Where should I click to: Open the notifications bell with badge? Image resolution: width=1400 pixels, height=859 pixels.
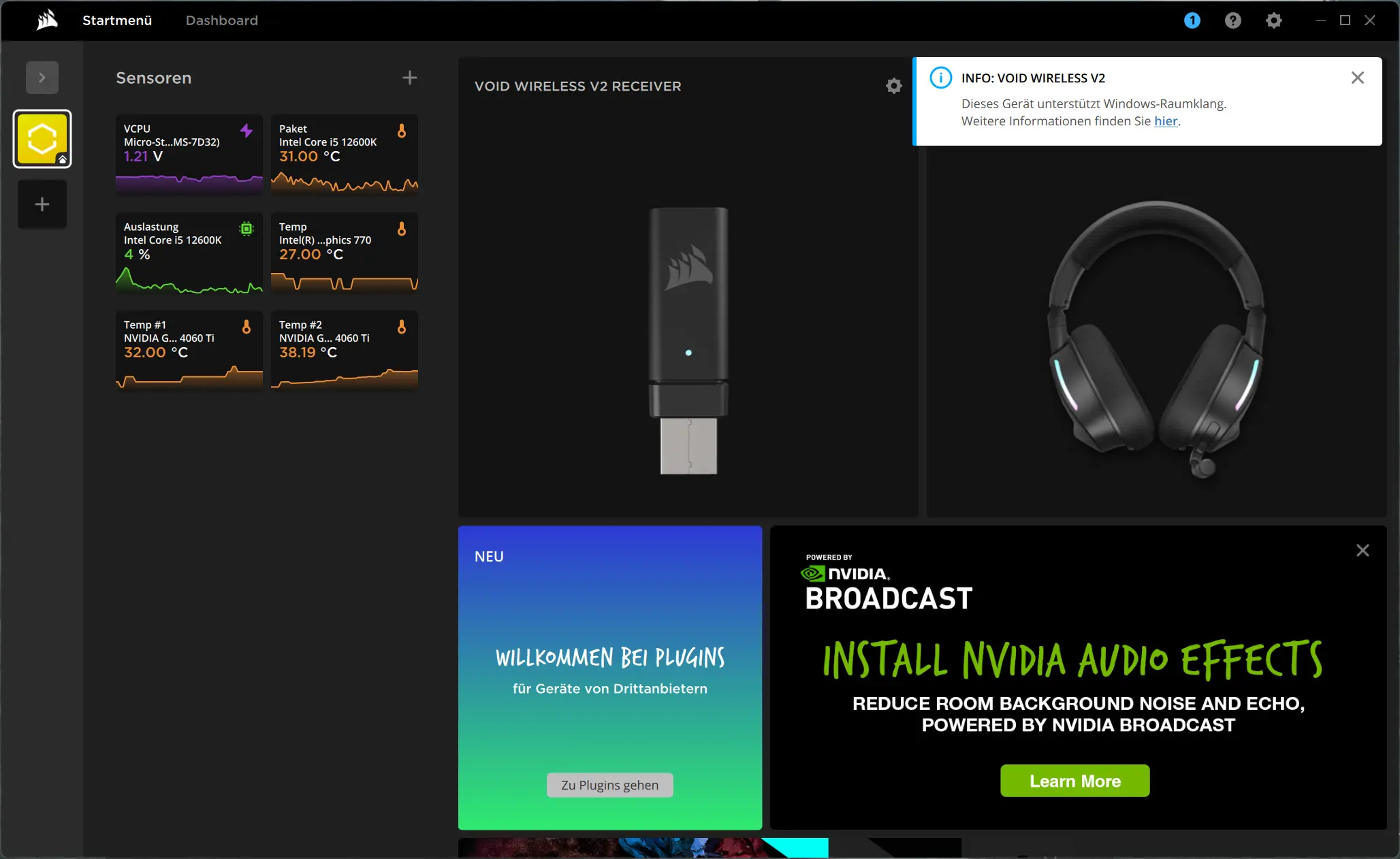coord(1192,20)
